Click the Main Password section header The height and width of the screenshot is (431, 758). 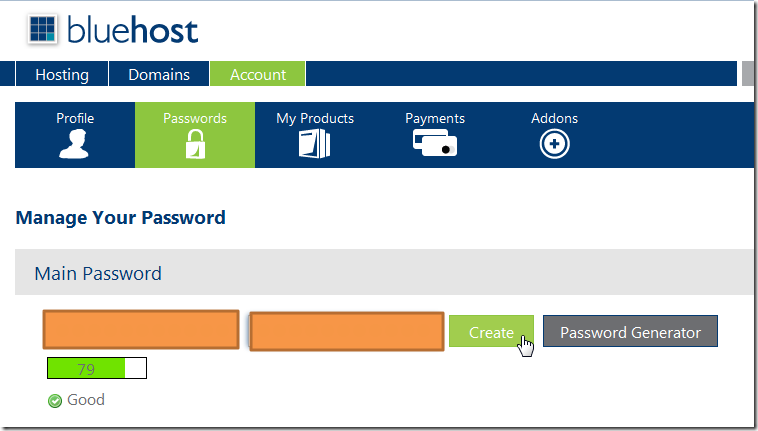tap(98, 273)
